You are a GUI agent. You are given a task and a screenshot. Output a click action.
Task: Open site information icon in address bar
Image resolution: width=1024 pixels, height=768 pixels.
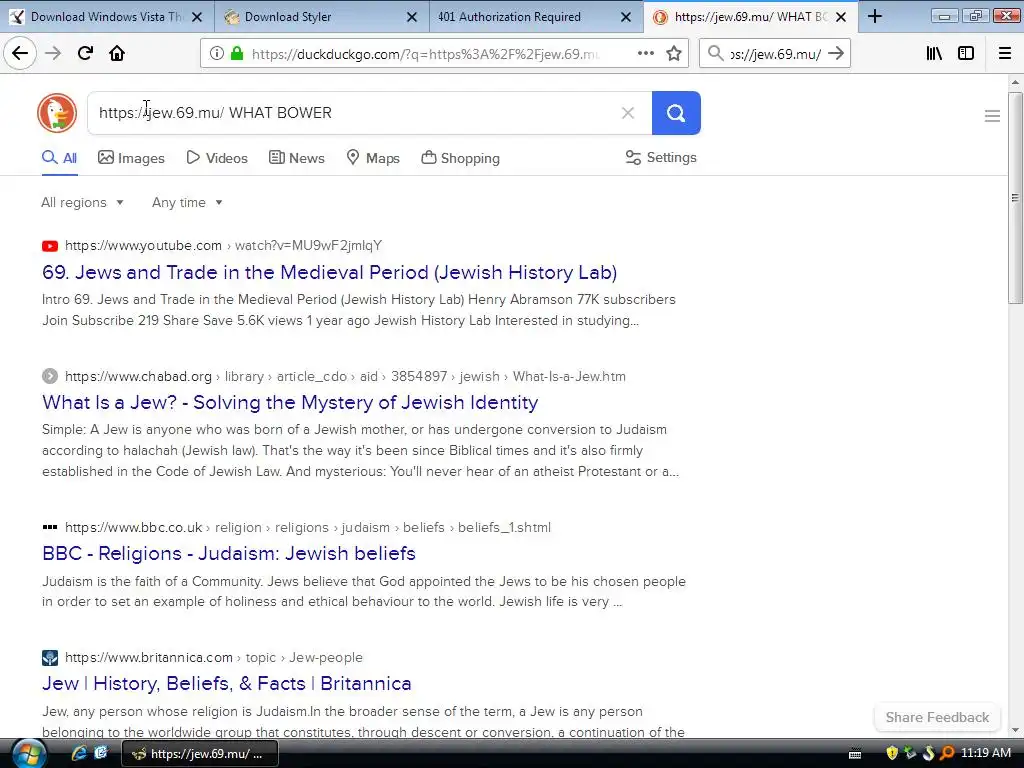point(217,54)
